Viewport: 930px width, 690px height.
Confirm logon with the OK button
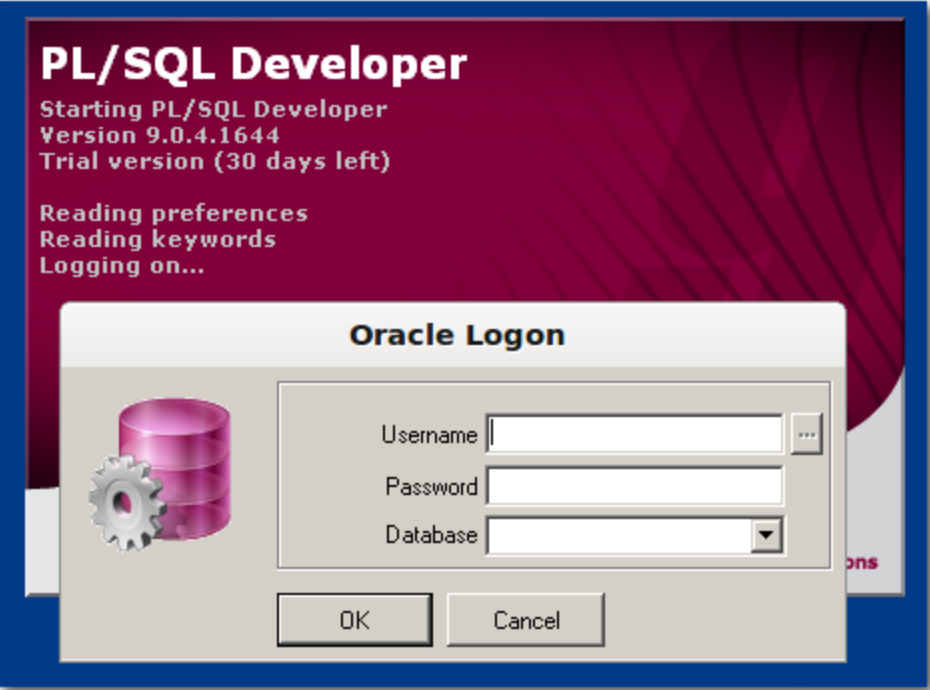(x=355, y=620)
